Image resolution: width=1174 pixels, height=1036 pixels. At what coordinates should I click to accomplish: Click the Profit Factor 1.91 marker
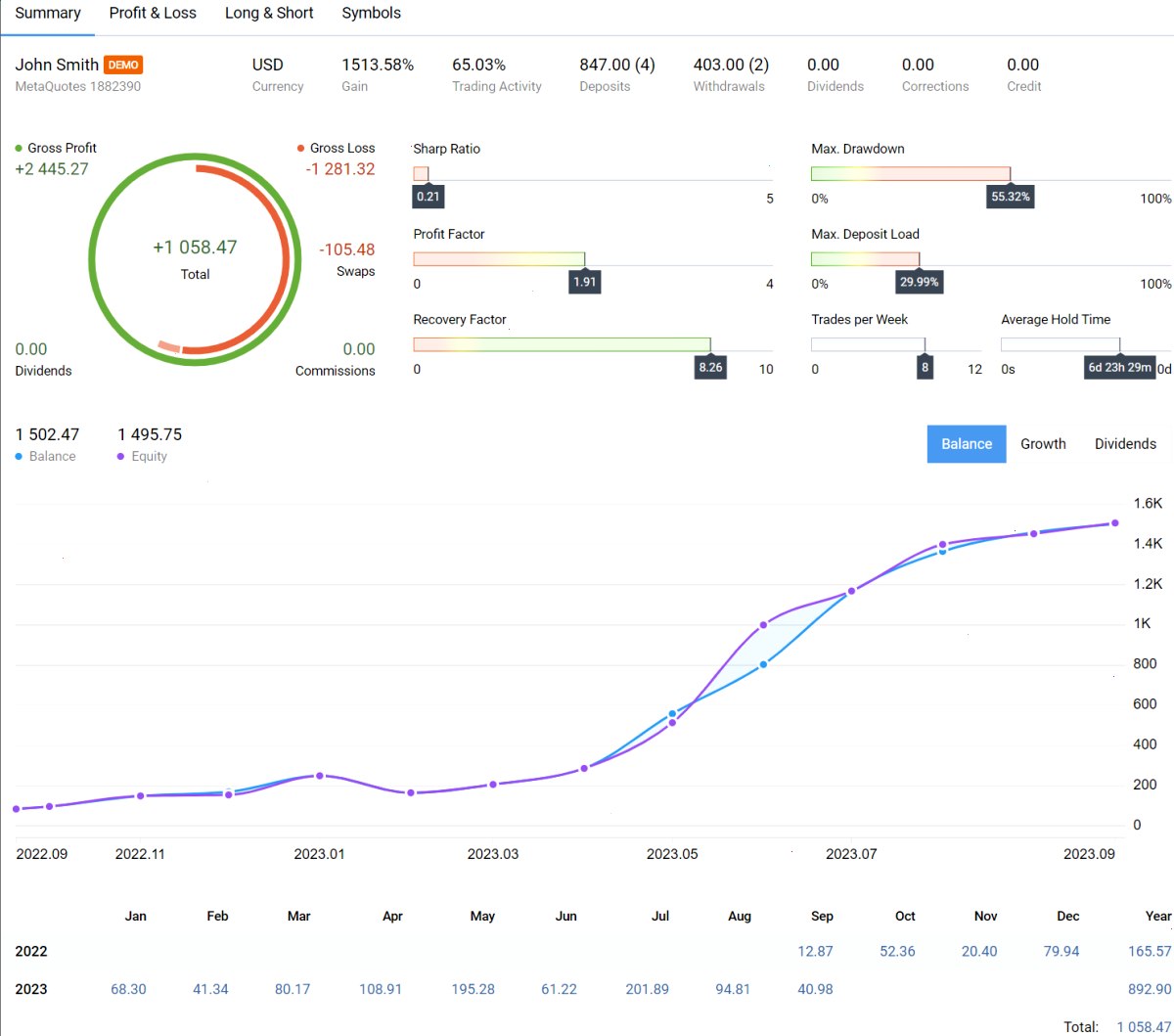tap(584, 282)
